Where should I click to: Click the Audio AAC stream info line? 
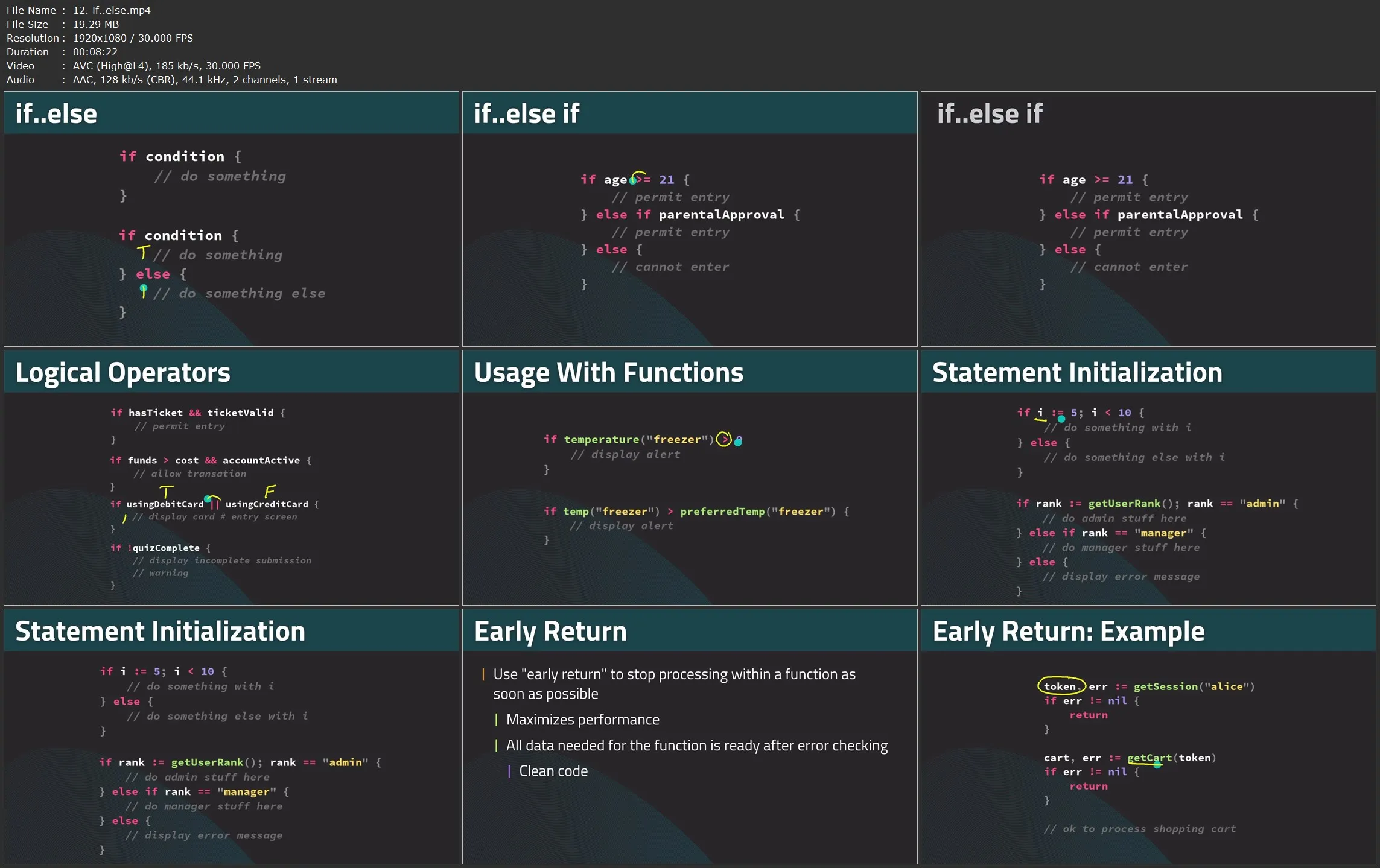tap(205, 80)
